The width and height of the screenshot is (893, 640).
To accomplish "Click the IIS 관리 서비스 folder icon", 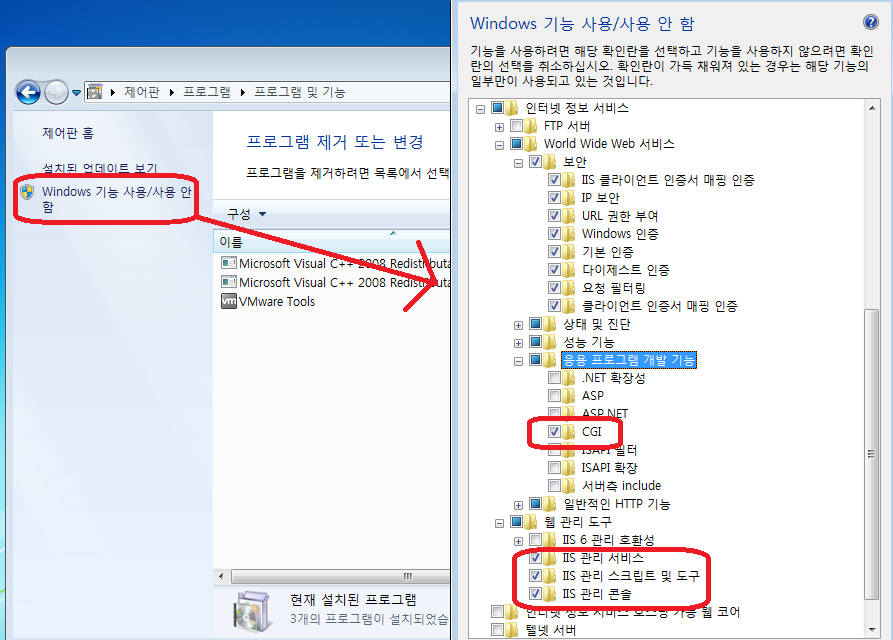I will [x=550, y=557].
